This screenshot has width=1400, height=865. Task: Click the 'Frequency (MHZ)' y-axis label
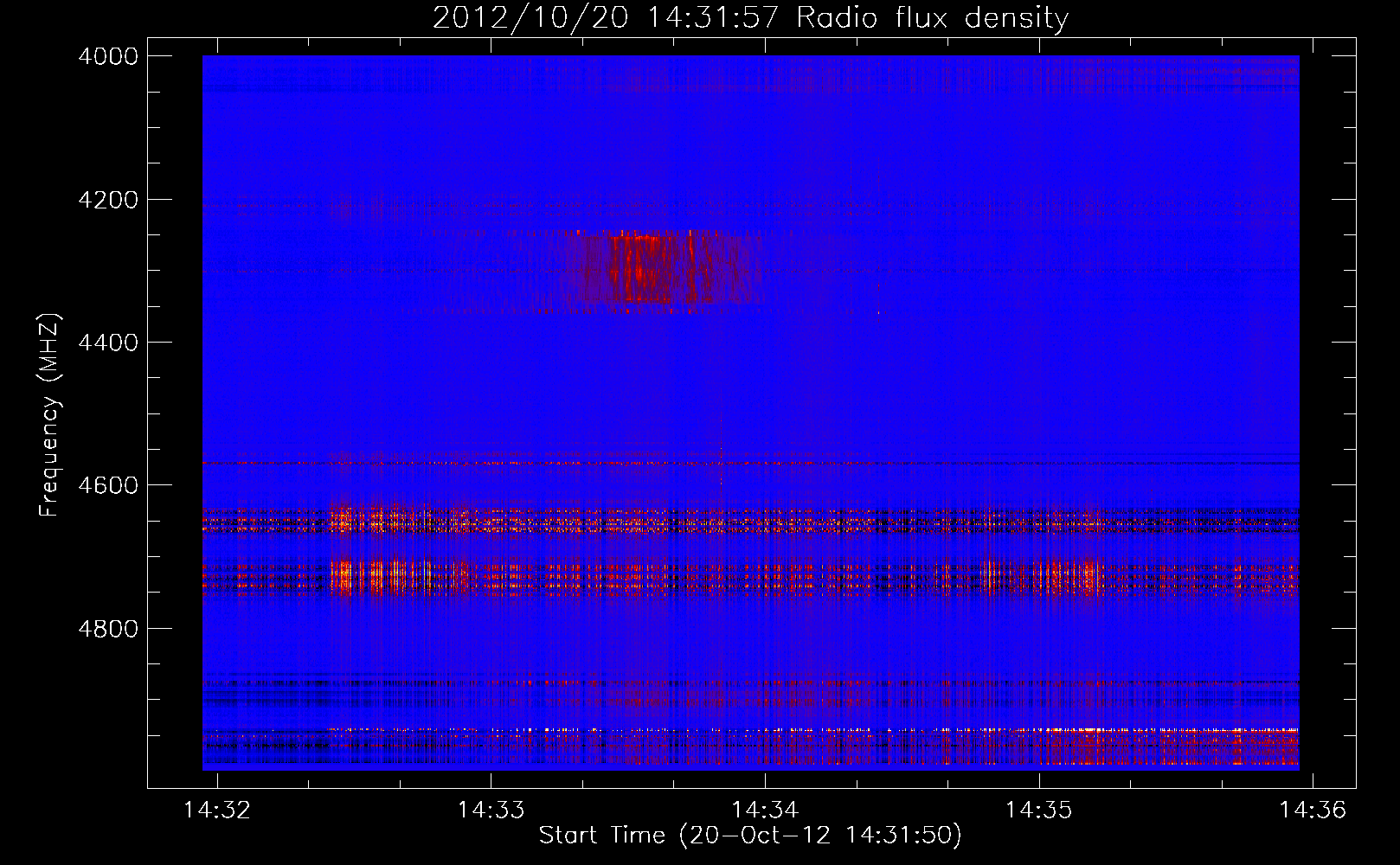[50, 415]
